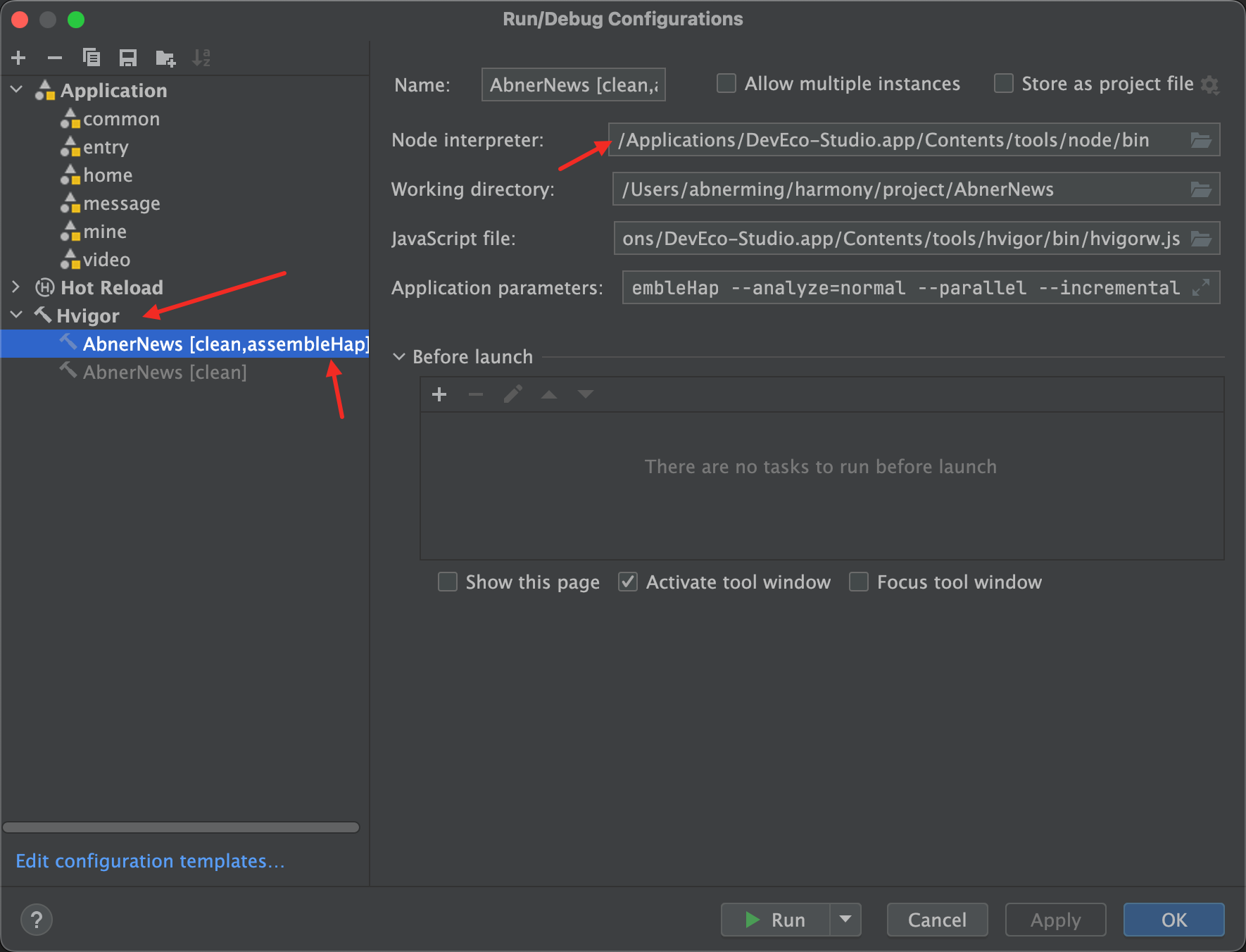Screen dimensions: 1246x952
Task: Check Store as project file
Action: [1003, 84]
